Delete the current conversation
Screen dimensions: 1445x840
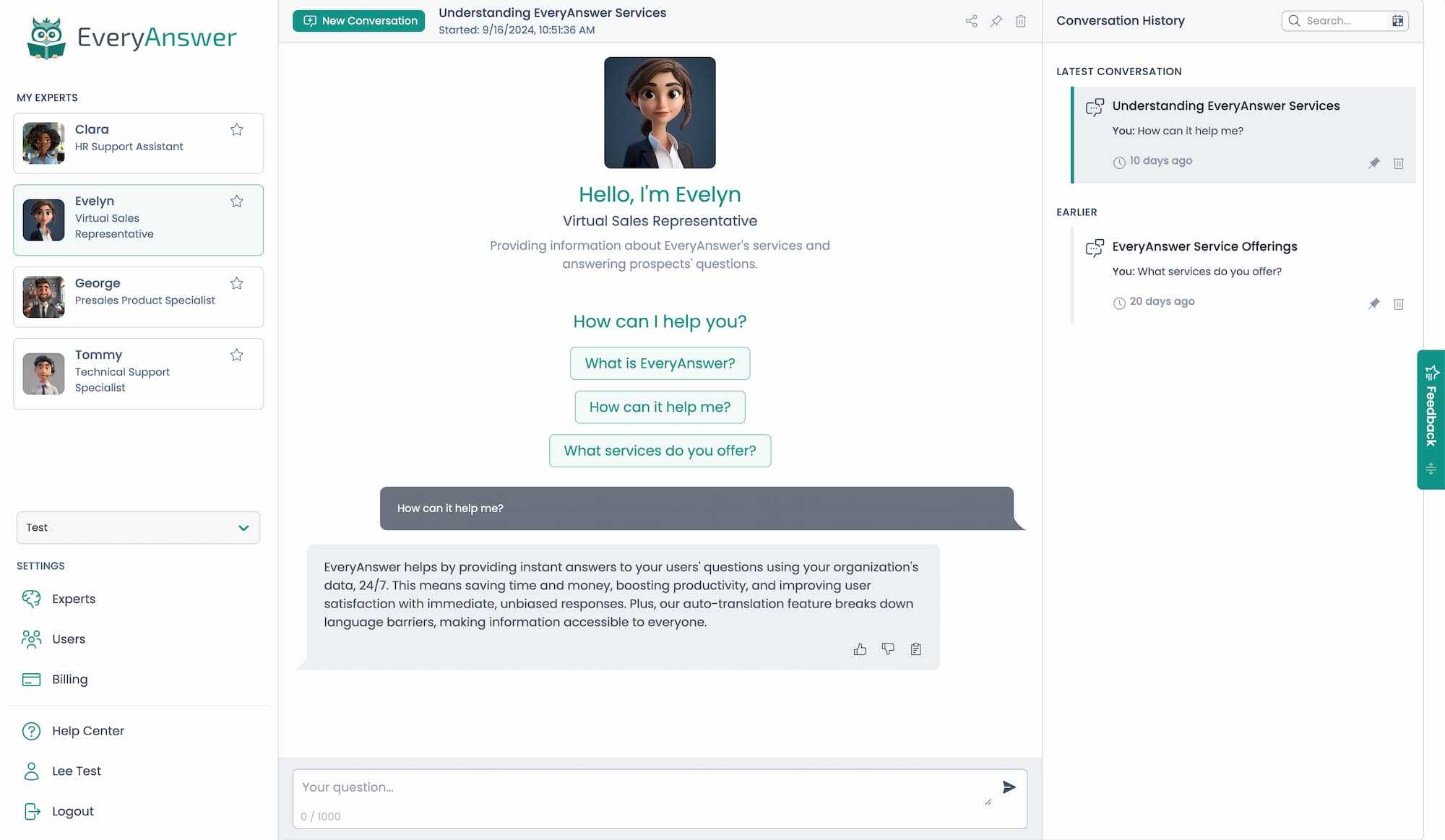pyautogui.click(x=1020, y=21)
